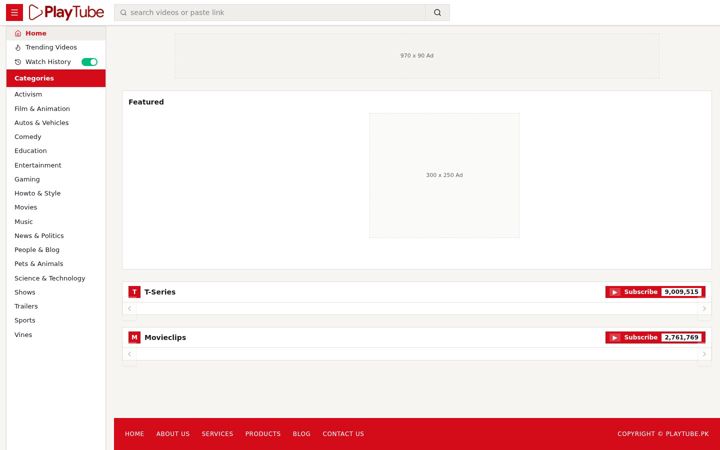Go to previous videos in T-Series carousel

tap(129, 309)
